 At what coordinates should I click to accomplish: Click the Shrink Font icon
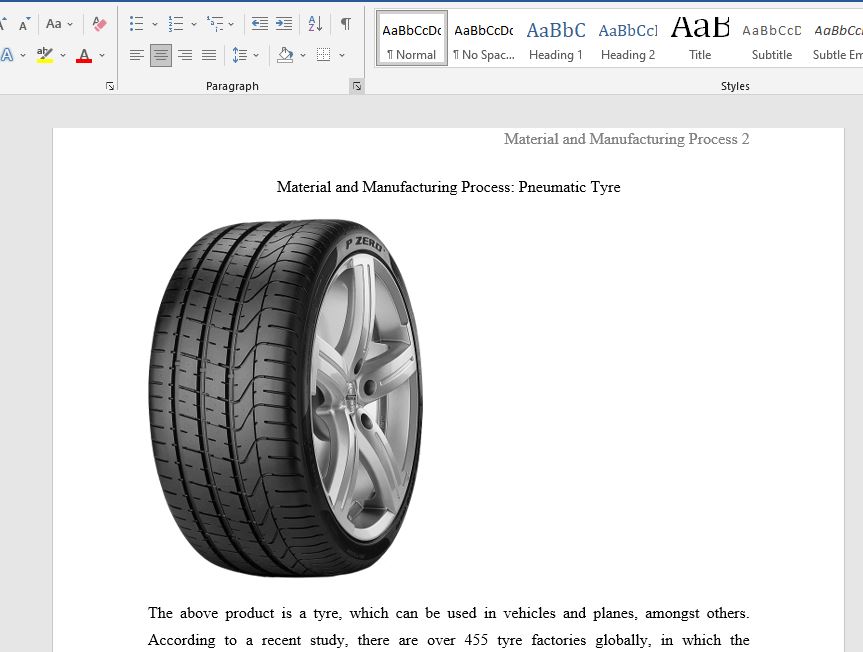coord(24,24)
